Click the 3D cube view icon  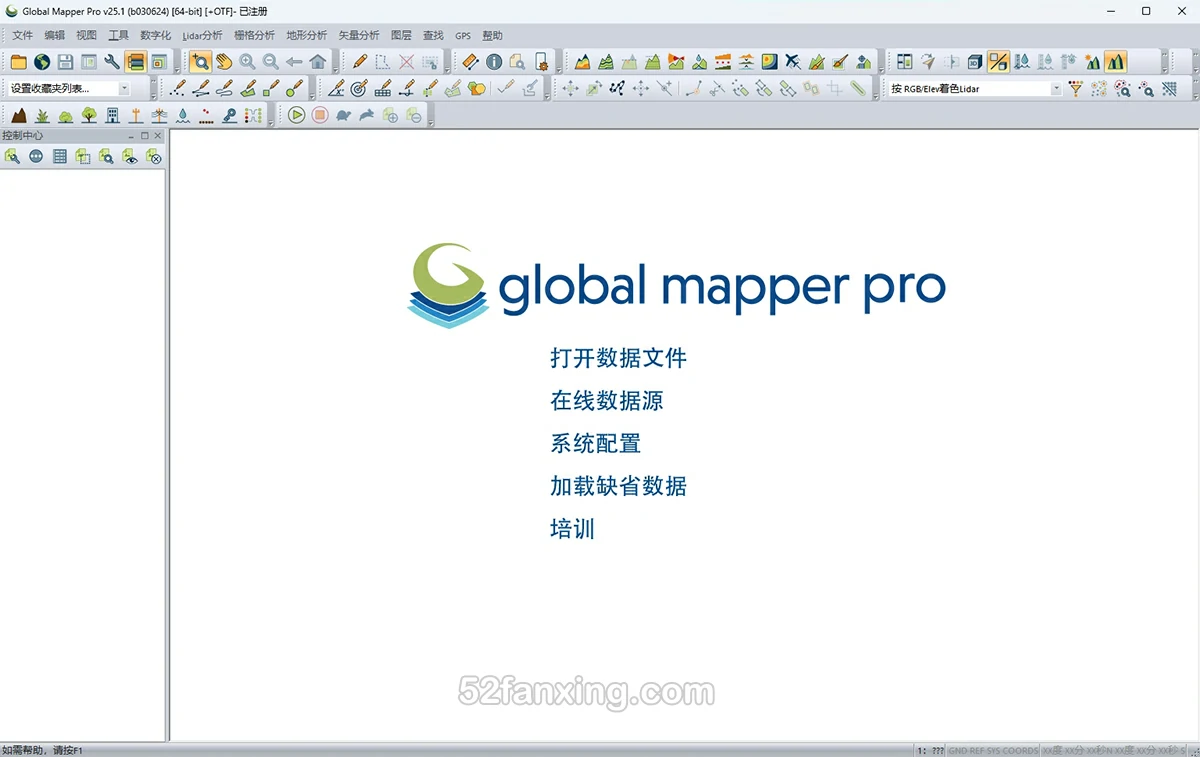975,62
